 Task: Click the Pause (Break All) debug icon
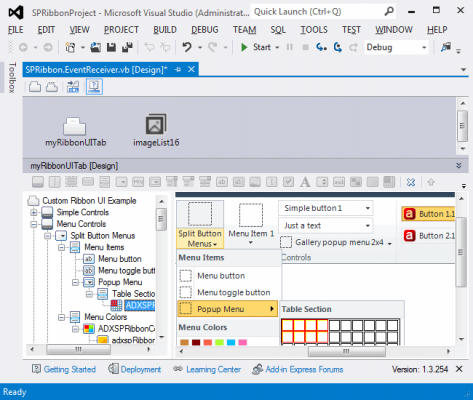pos(289,47)
